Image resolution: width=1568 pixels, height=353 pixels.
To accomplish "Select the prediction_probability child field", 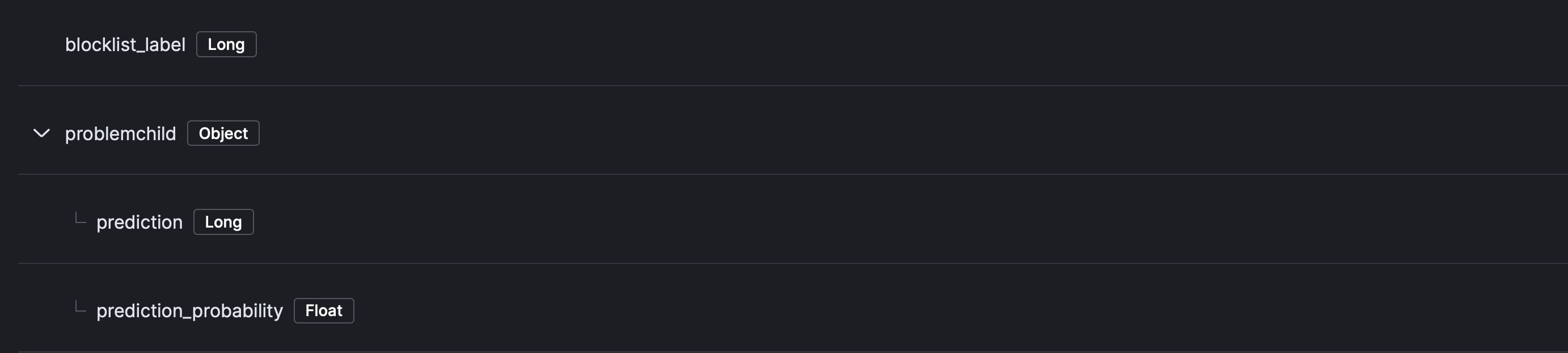I will pos(190,310).
